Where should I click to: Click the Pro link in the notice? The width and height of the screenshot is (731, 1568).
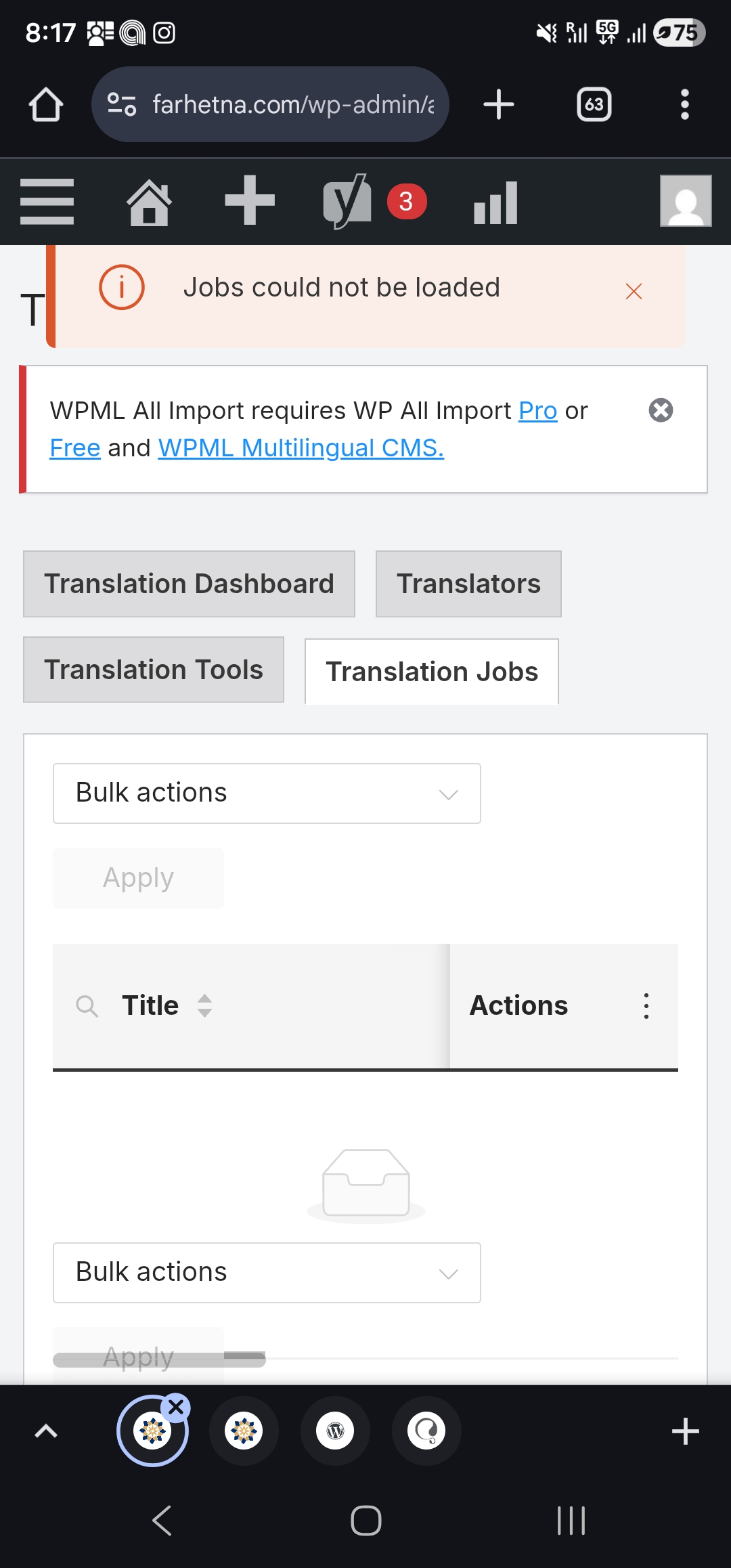537,411
